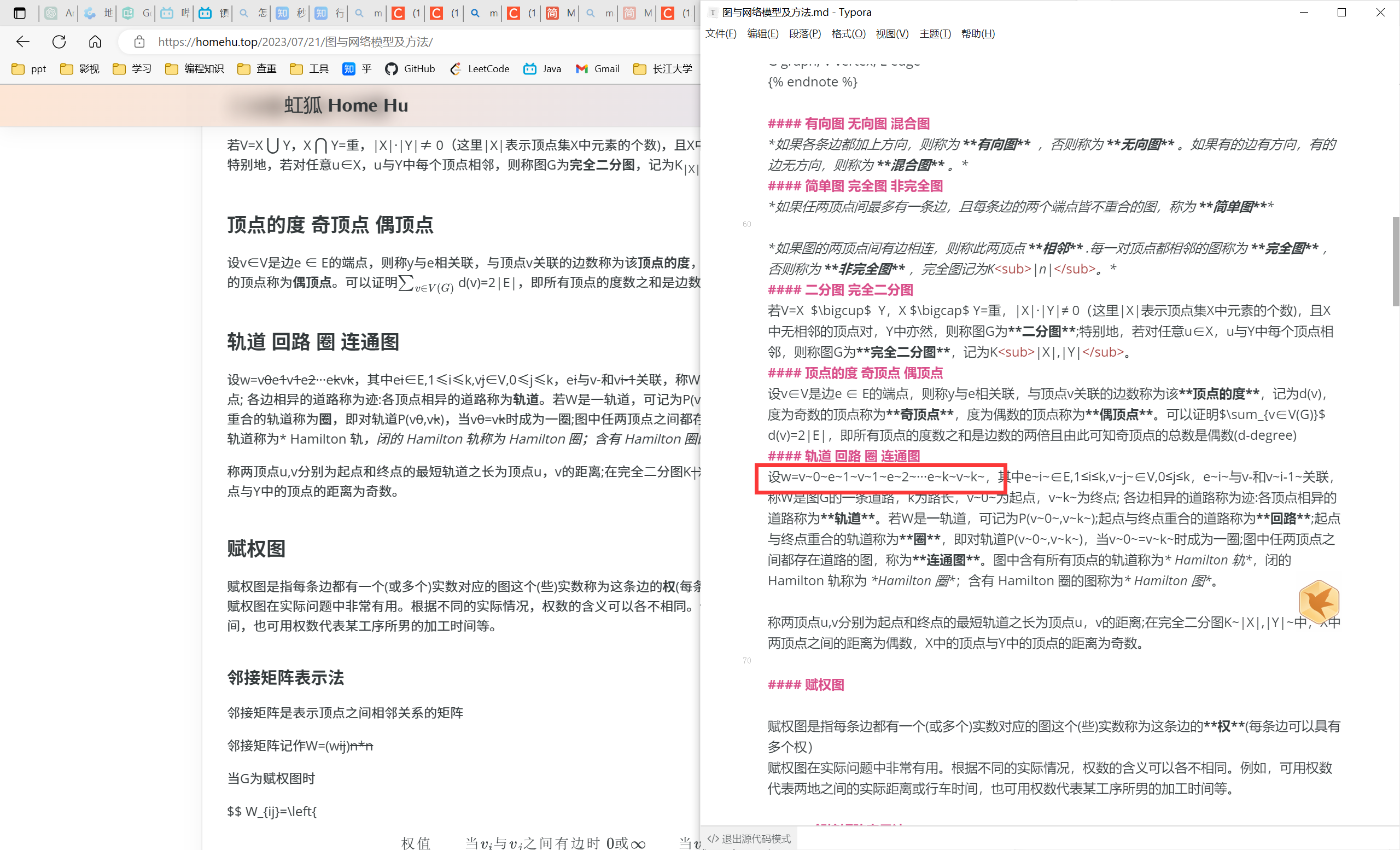Screen dimensions: 1400x850
Task: View site security info via the lock icon
Action: tap(139, 42)
